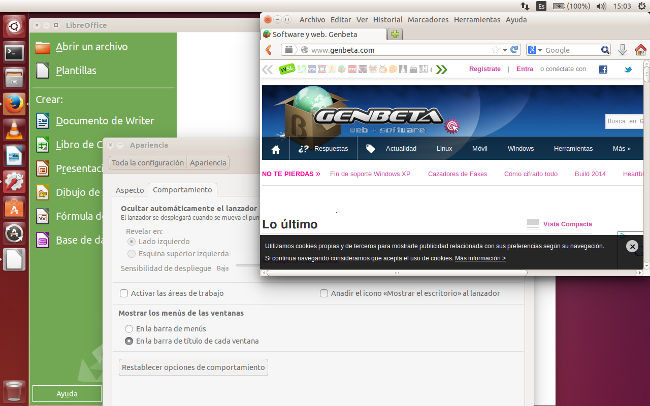Image resolution: width=650 pixels, height=406 pixels.
Task: Open LibreOffice Writer icon in the launcher
Action: [14, 156]
